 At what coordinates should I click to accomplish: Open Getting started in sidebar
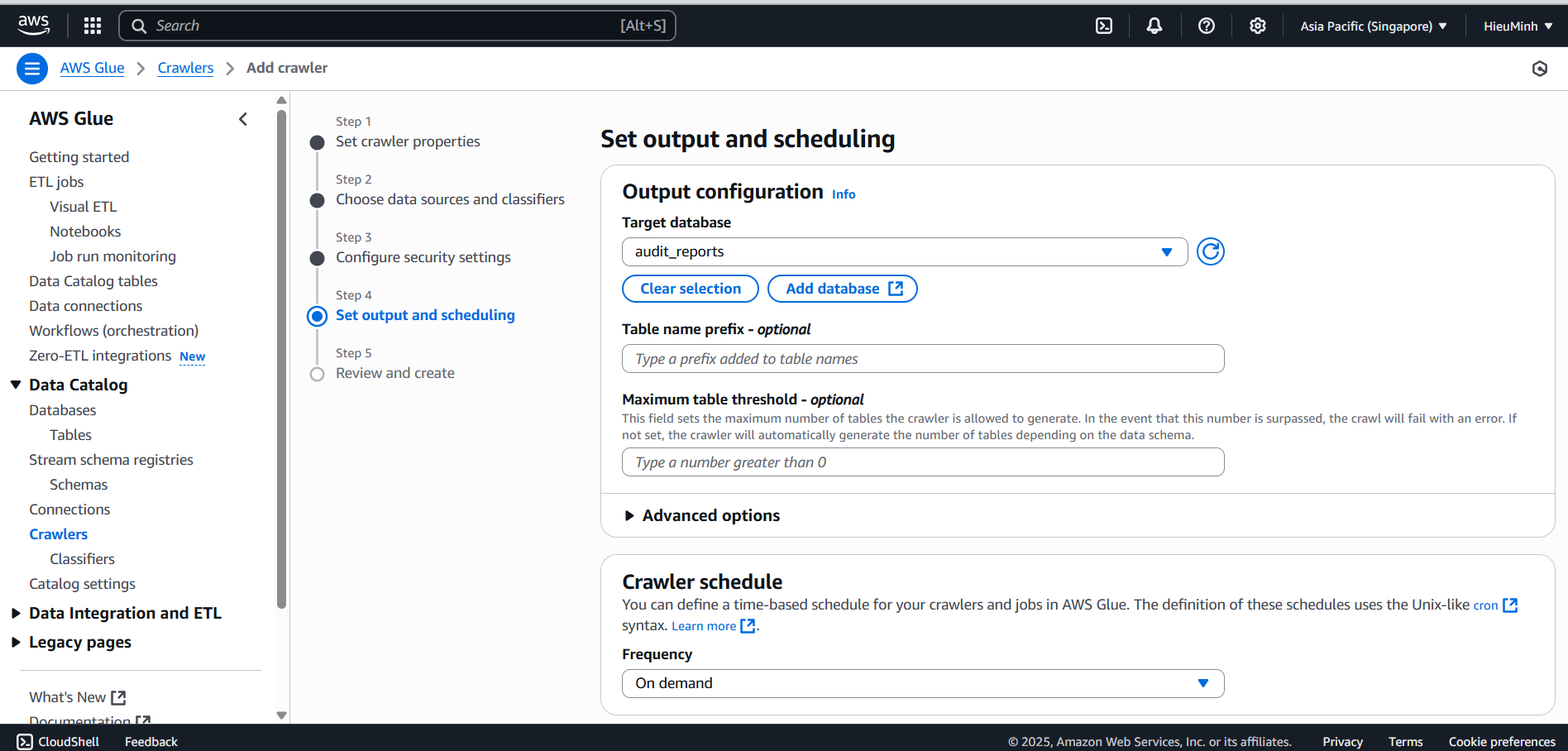point(79,157)
